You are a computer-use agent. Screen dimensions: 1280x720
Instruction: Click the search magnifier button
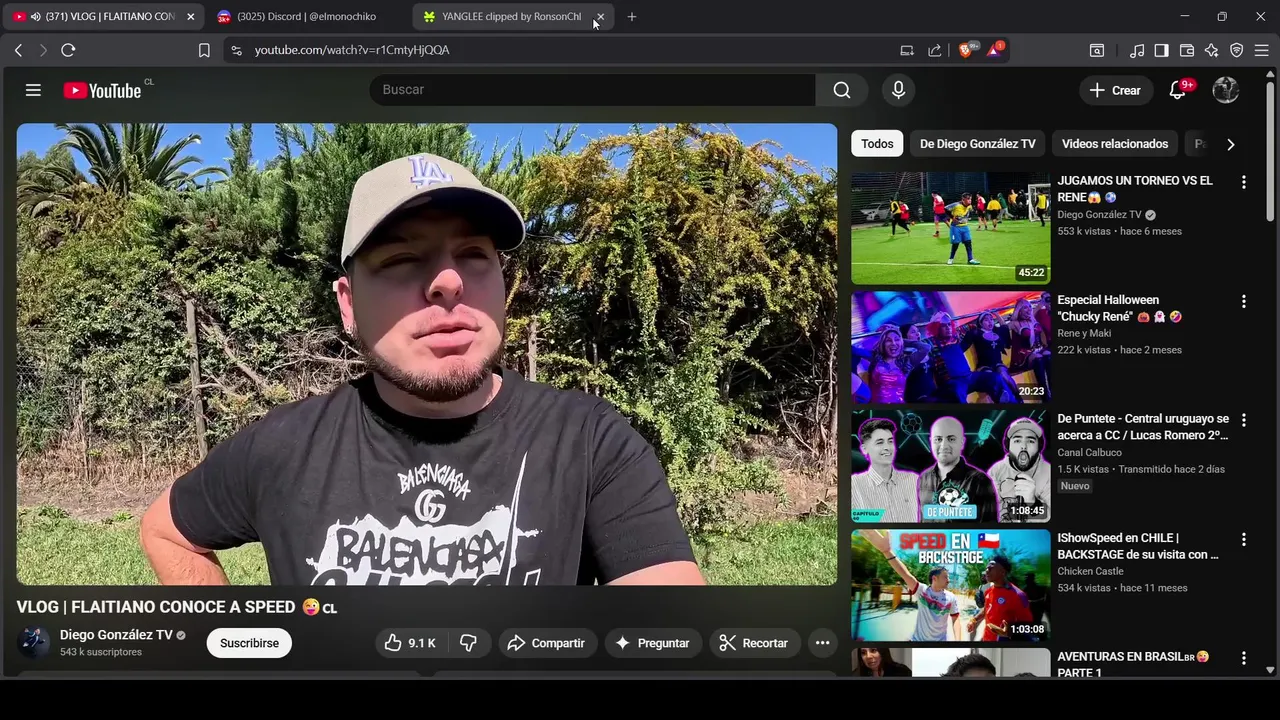(x=842, y=90)
